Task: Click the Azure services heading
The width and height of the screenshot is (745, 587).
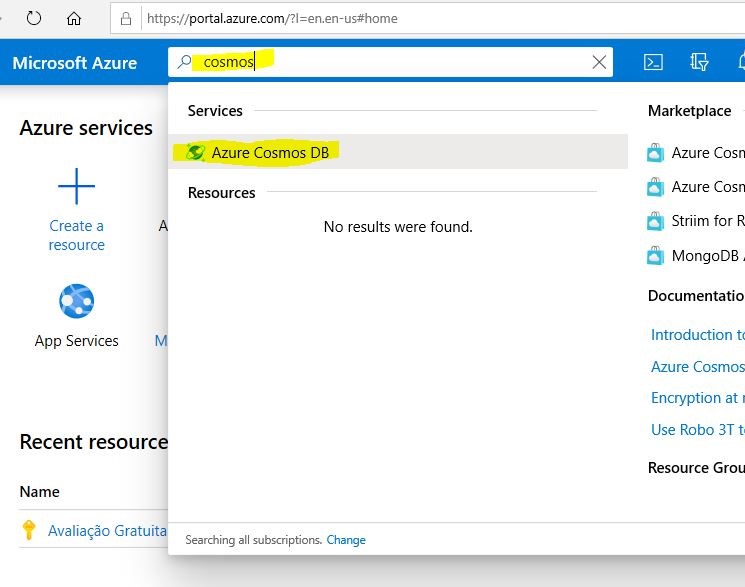Action: 86,128
